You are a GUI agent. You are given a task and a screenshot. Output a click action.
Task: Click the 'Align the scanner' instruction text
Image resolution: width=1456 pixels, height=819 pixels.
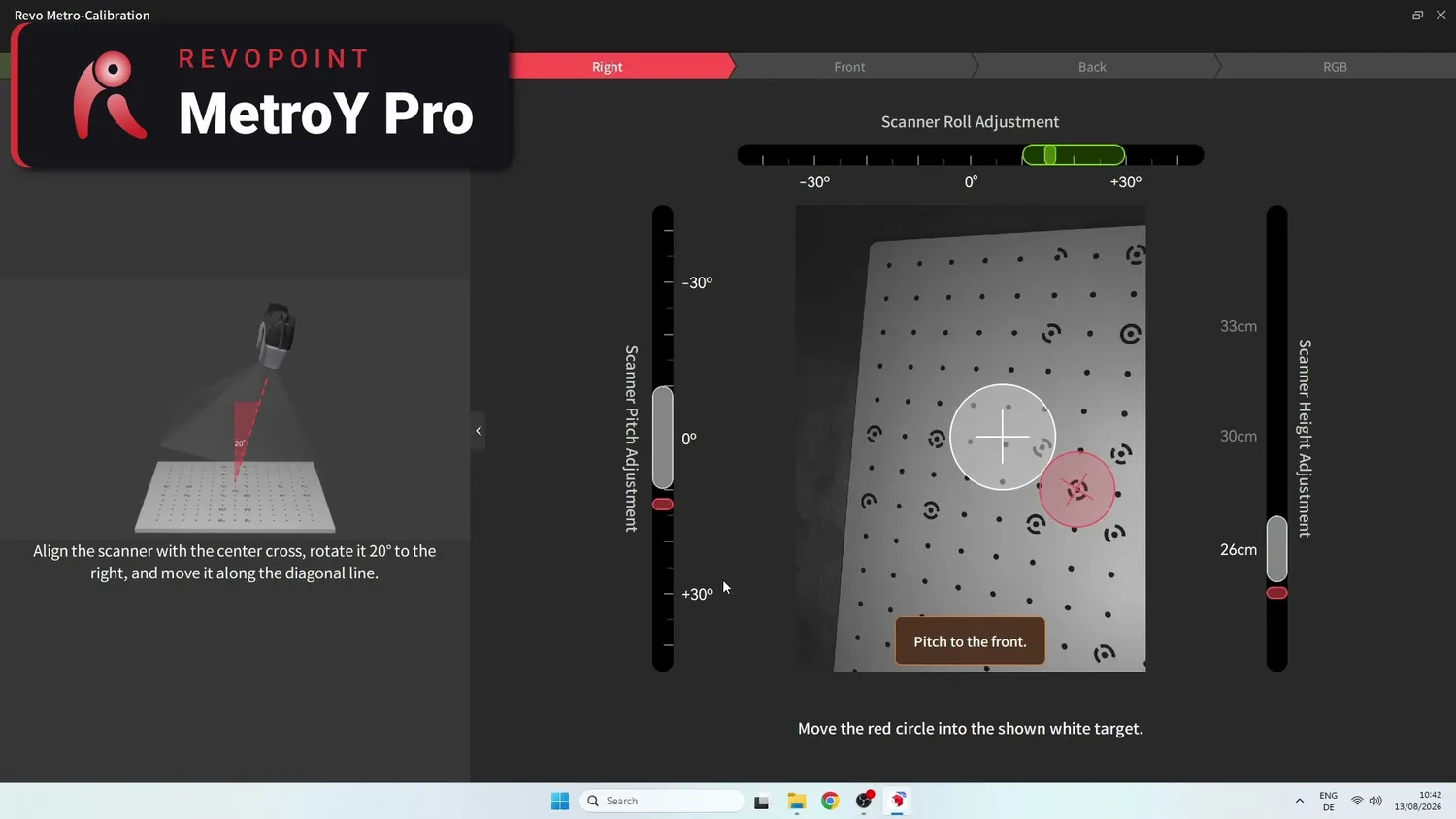[x=235, y=562]
